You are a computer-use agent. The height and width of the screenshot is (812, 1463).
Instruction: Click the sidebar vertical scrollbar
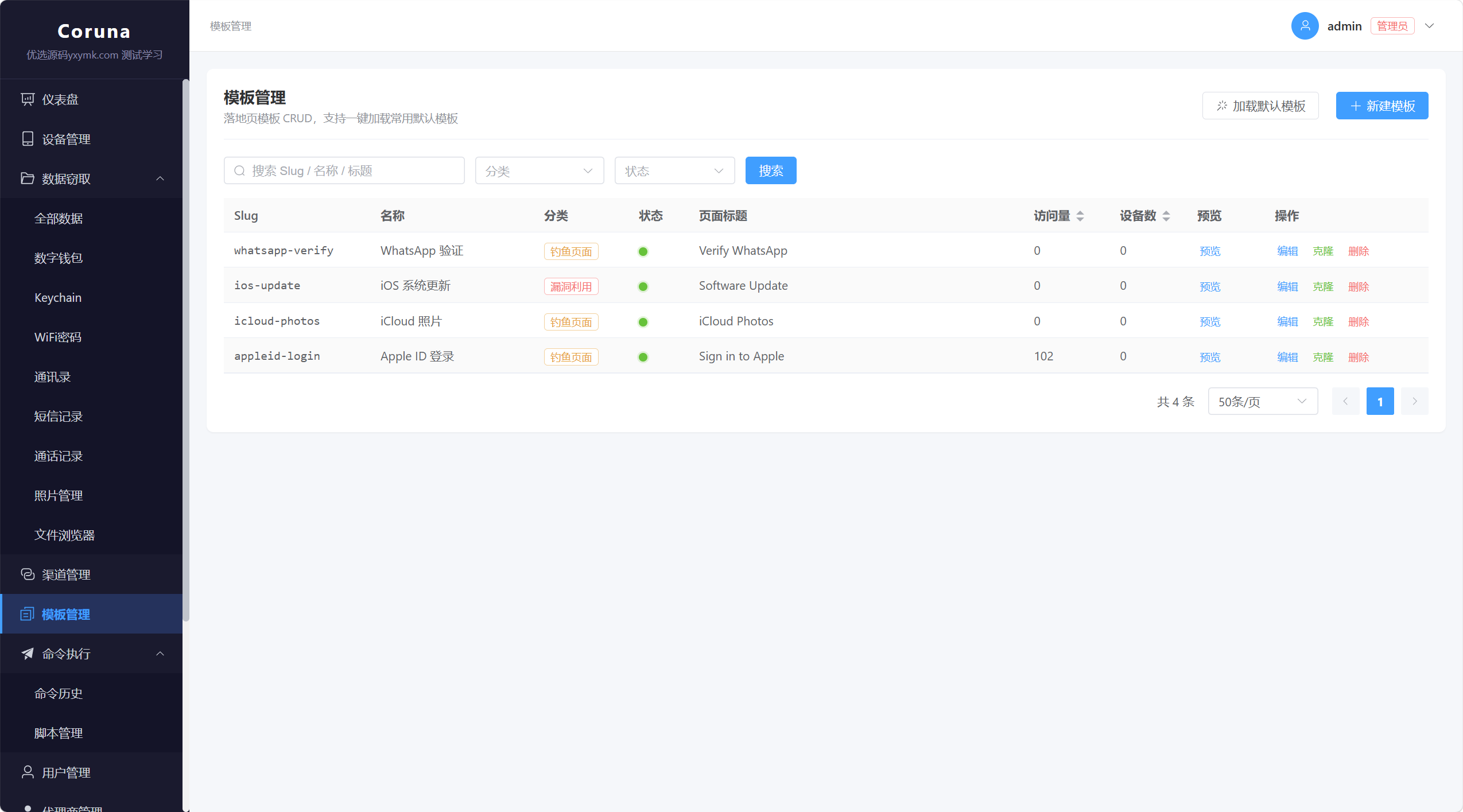point(185,350)
